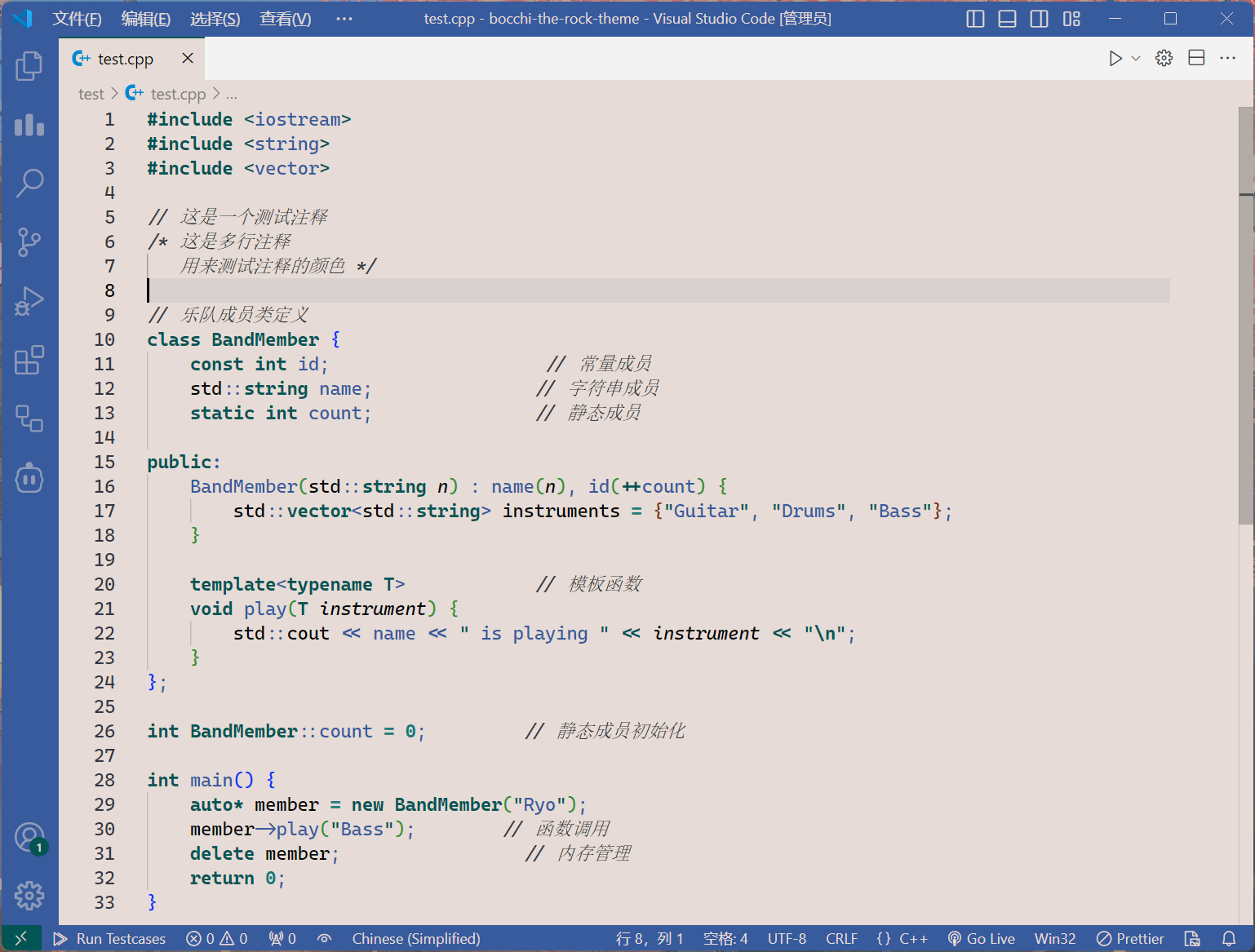Click 'delete member;' statement
The image size is (1255, 952).
click(x=264, y=853)
